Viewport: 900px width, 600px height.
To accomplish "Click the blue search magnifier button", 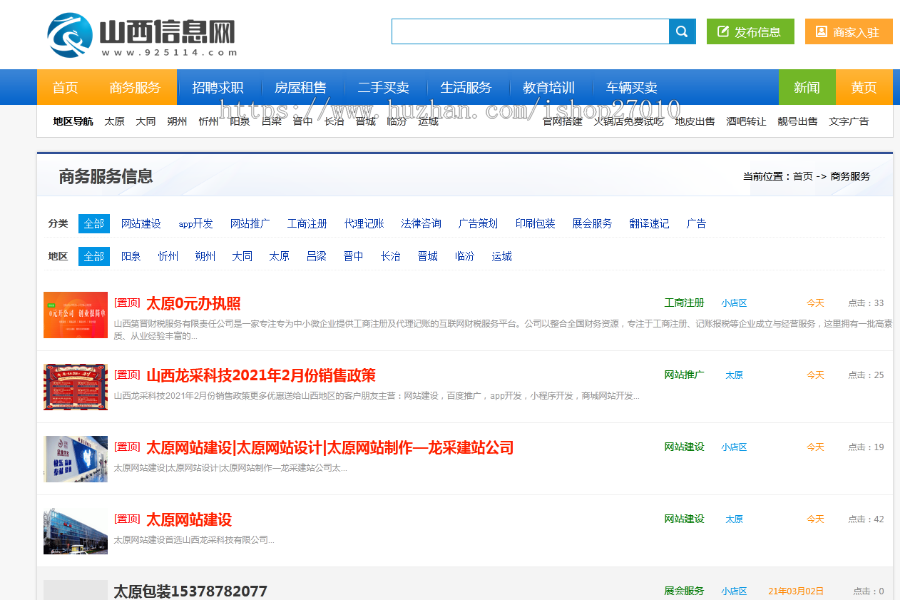I will click(x=682, y=31).
